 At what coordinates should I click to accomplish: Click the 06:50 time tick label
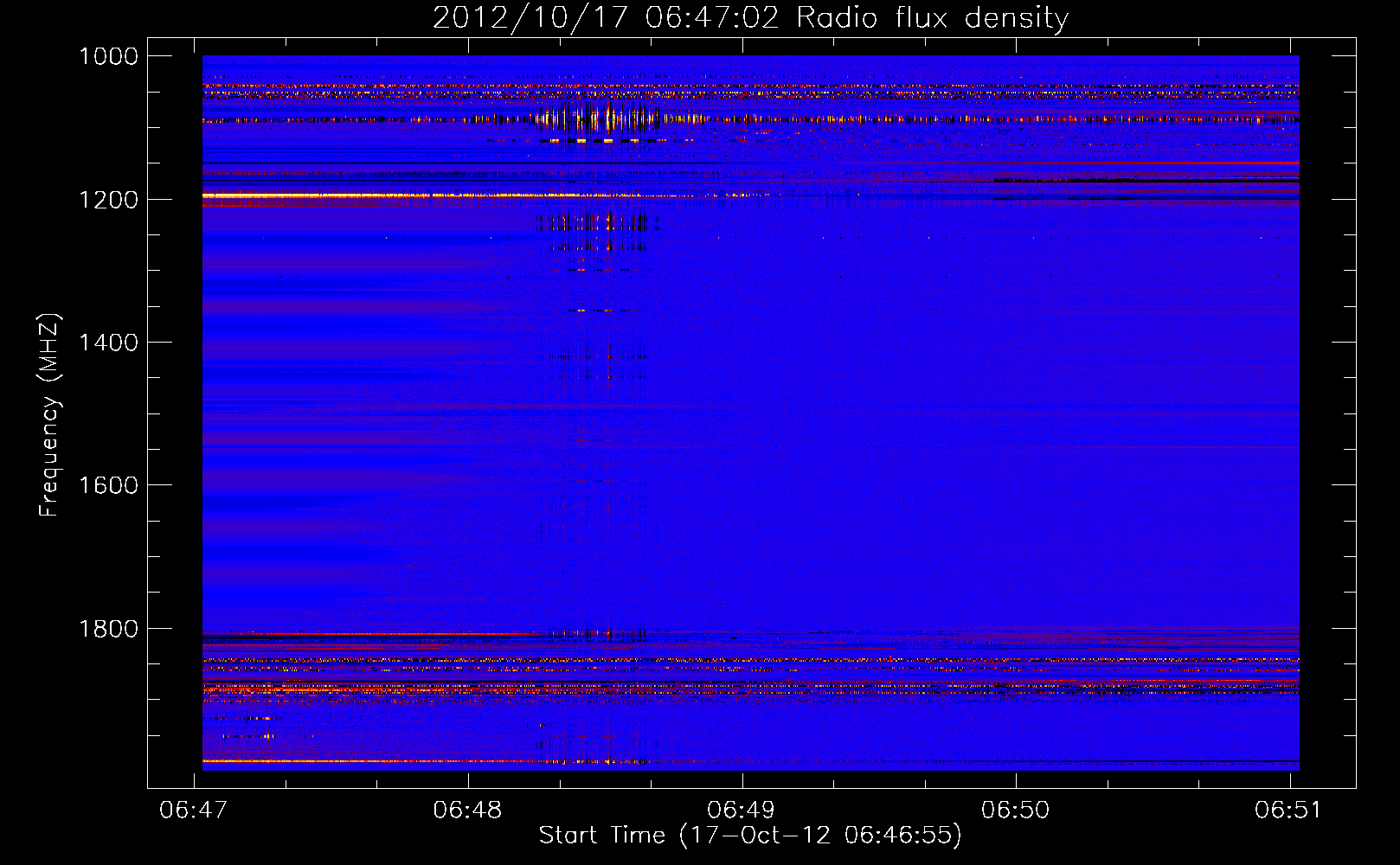1016,810
